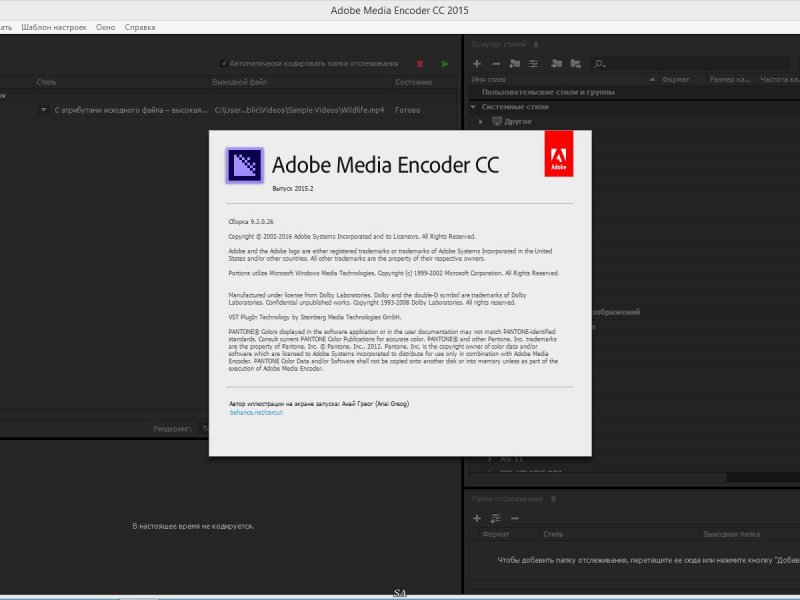This screenshot has height=600, width=800.
Task: Open the style dropdown arrow in the queue row
Action: click(43, 110)
